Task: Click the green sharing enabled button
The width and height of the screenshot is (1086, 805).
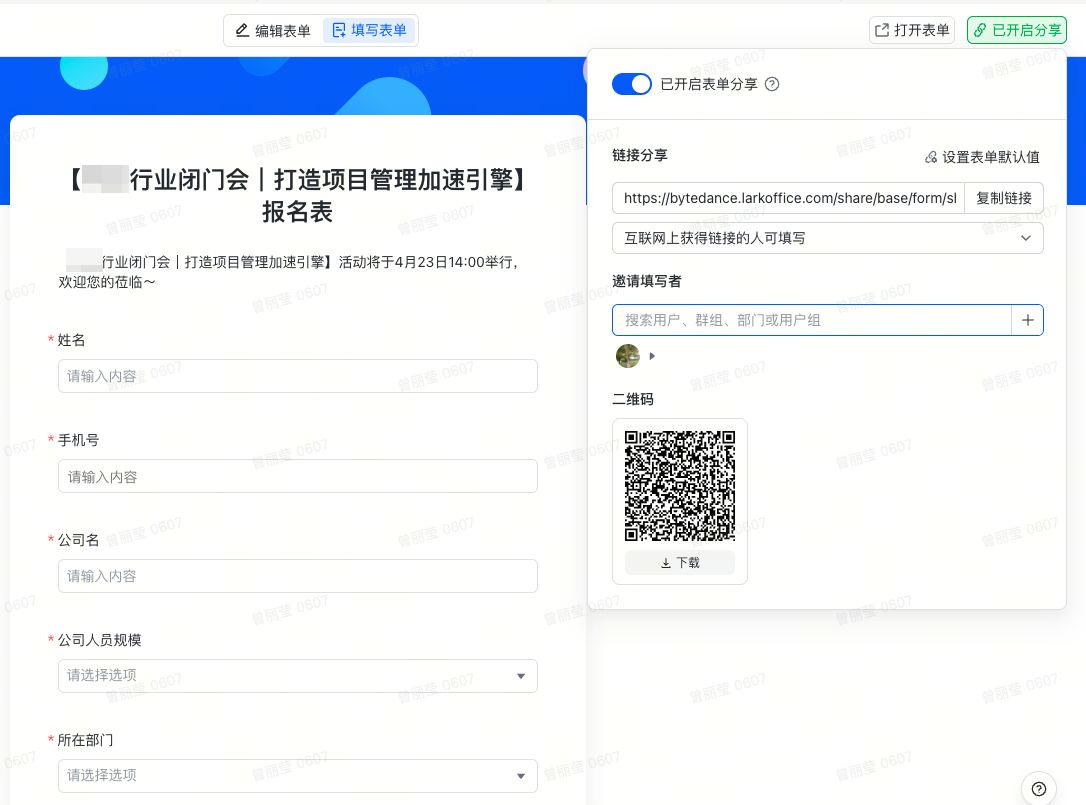Action: (x=1016, y=30)
